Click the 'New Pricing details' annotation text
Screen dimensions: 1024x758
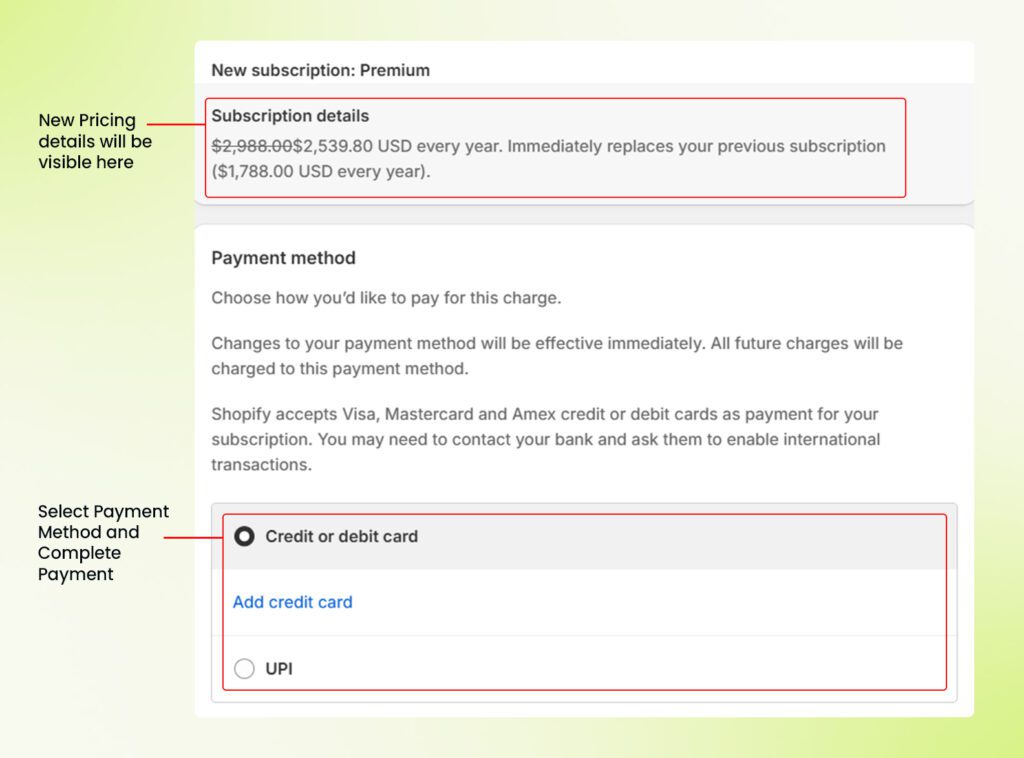point(95,141)
